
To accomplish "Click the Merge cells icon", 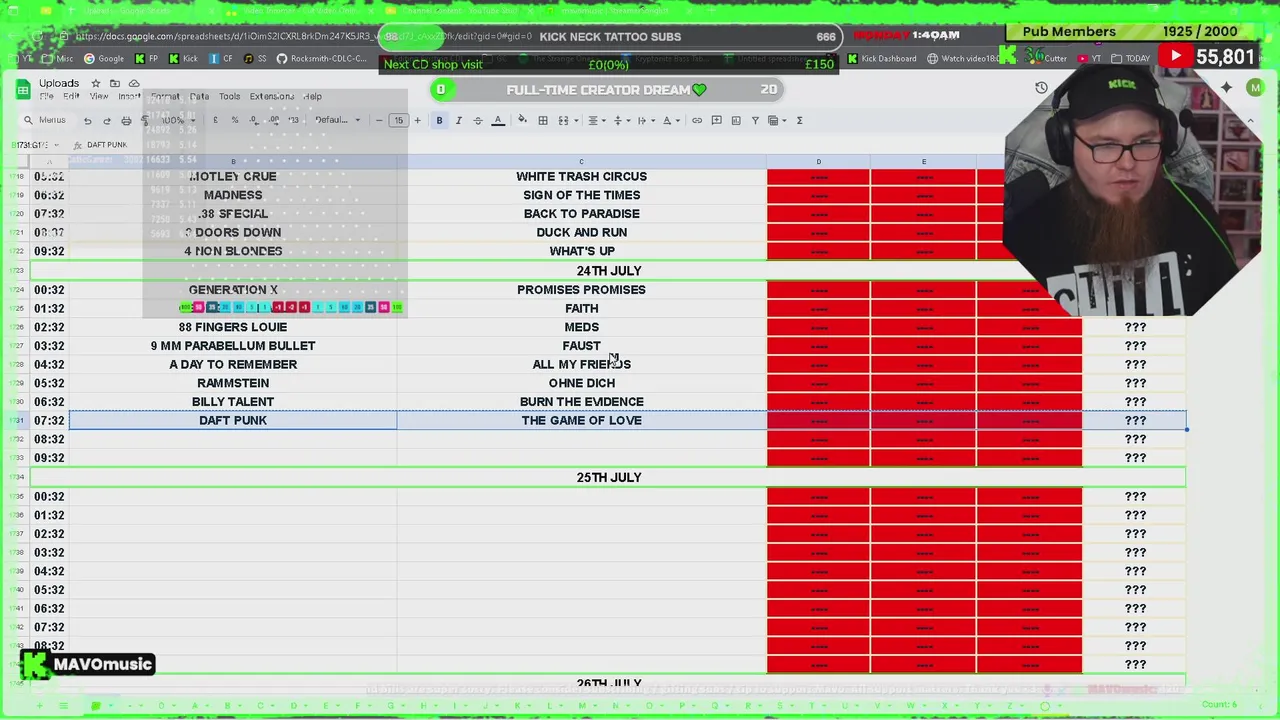I will click(563, 120).
